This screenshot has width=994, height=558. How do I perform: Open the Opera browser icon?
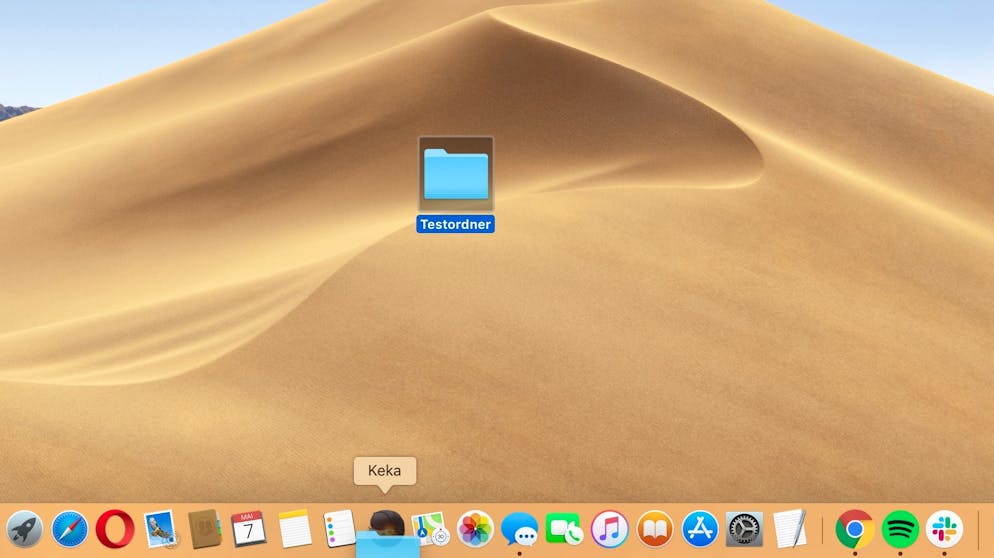115,529
